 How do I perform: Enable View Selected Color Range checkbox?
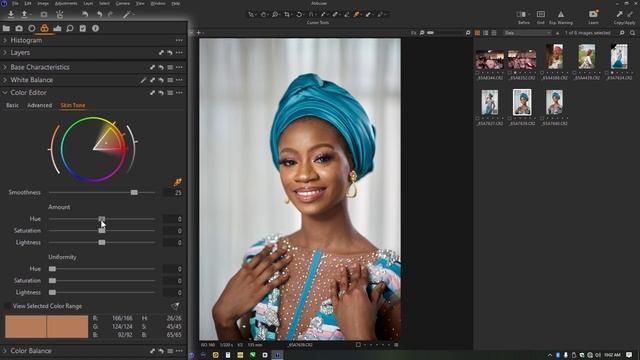7,306
